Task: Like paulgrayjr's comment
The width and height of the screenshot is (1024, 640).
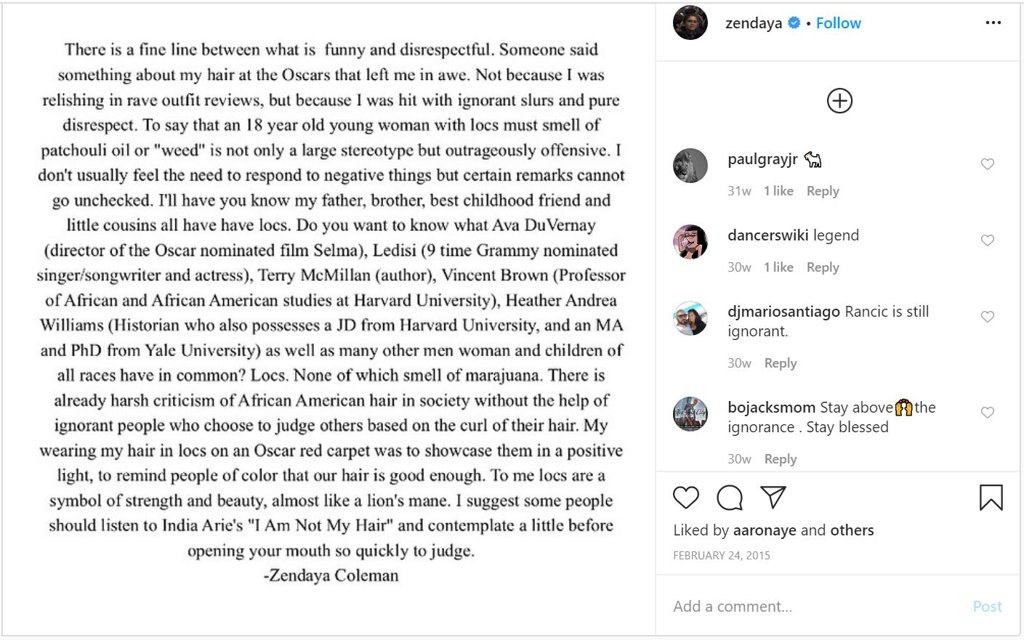Action: 987,165
